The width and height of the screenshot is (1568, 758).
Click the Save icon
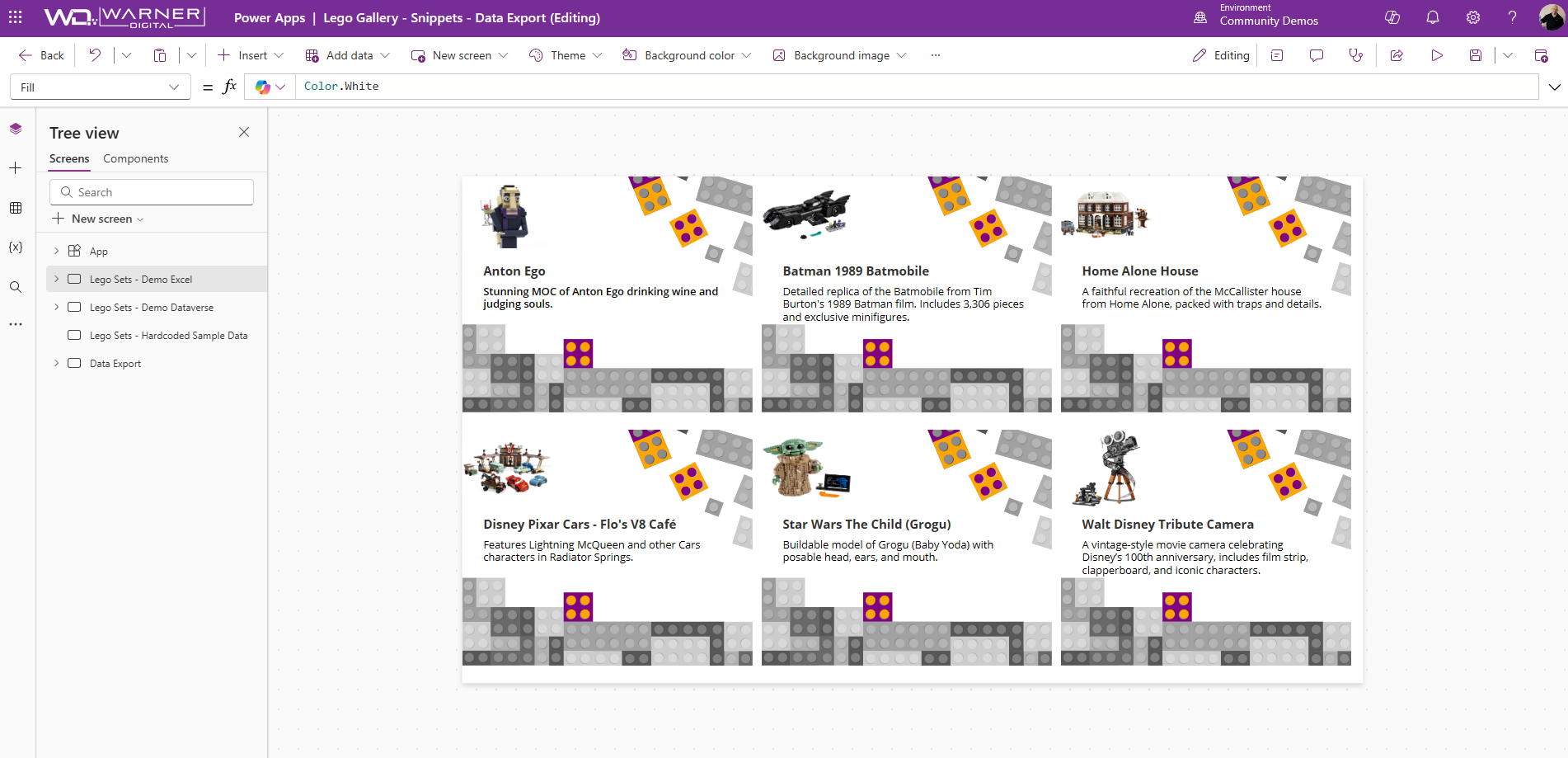1476,55
